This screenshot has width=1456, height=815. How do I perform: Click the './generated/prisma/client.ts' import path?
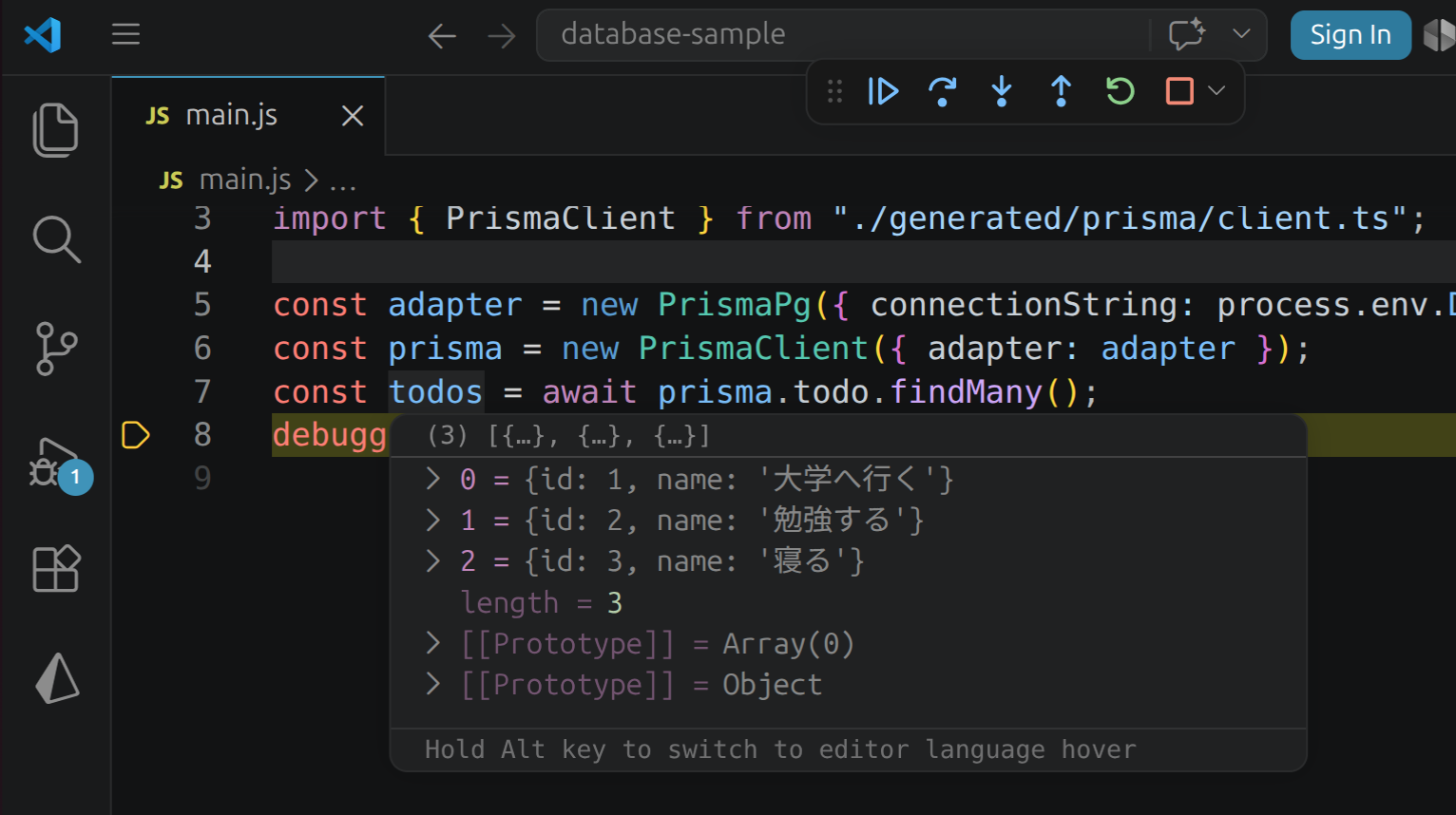[x=1121, y=218]
